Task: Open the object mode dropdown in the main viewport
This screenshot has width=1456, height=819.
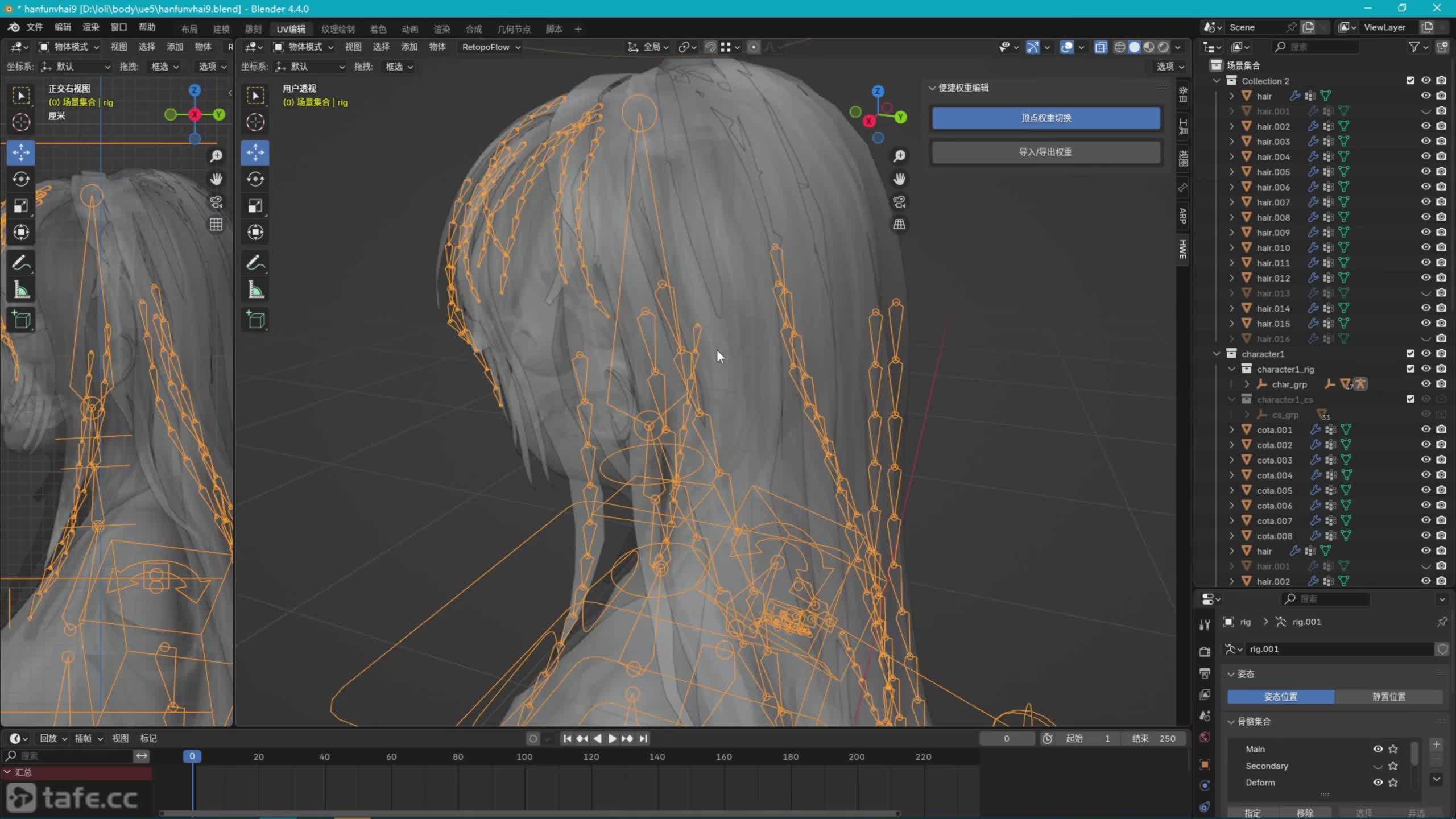Action: pyautogui.click(x=303, y=47)
